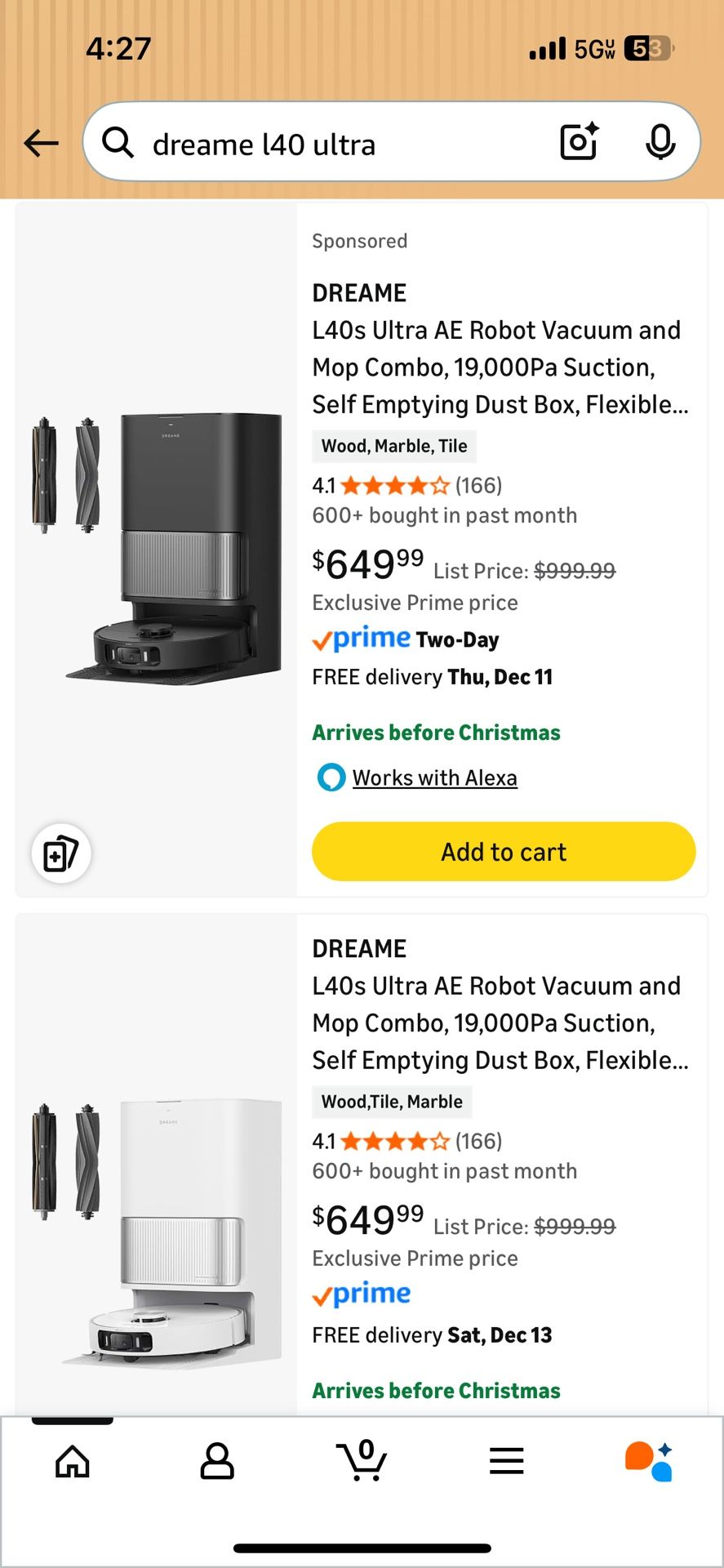The height and width of the screenshot is (1568, 724).
Task: Tap the back arrow to leave search results
Action: 40,143
